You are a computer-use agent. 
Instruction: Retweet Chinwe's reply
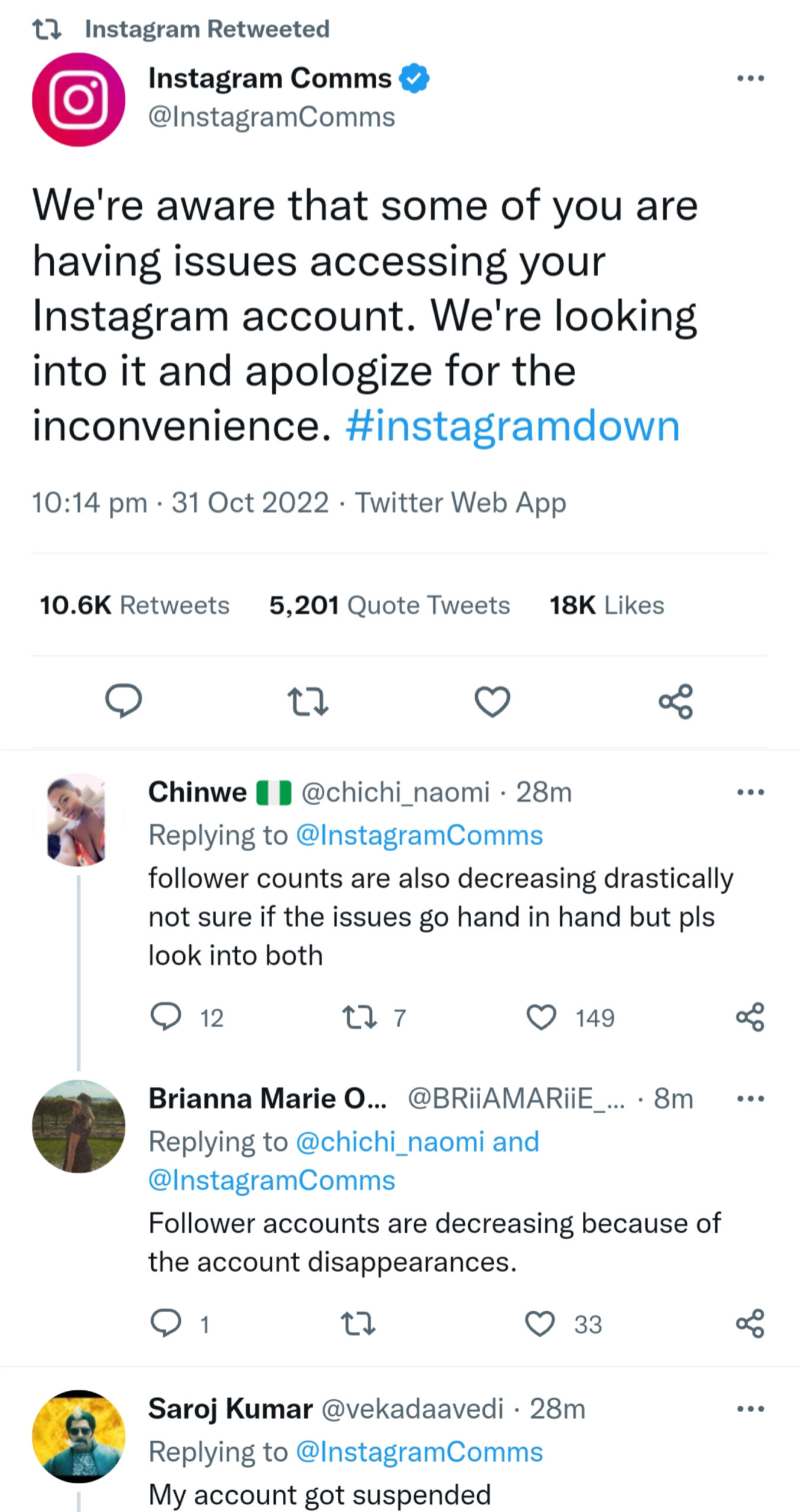(360, 1018)
